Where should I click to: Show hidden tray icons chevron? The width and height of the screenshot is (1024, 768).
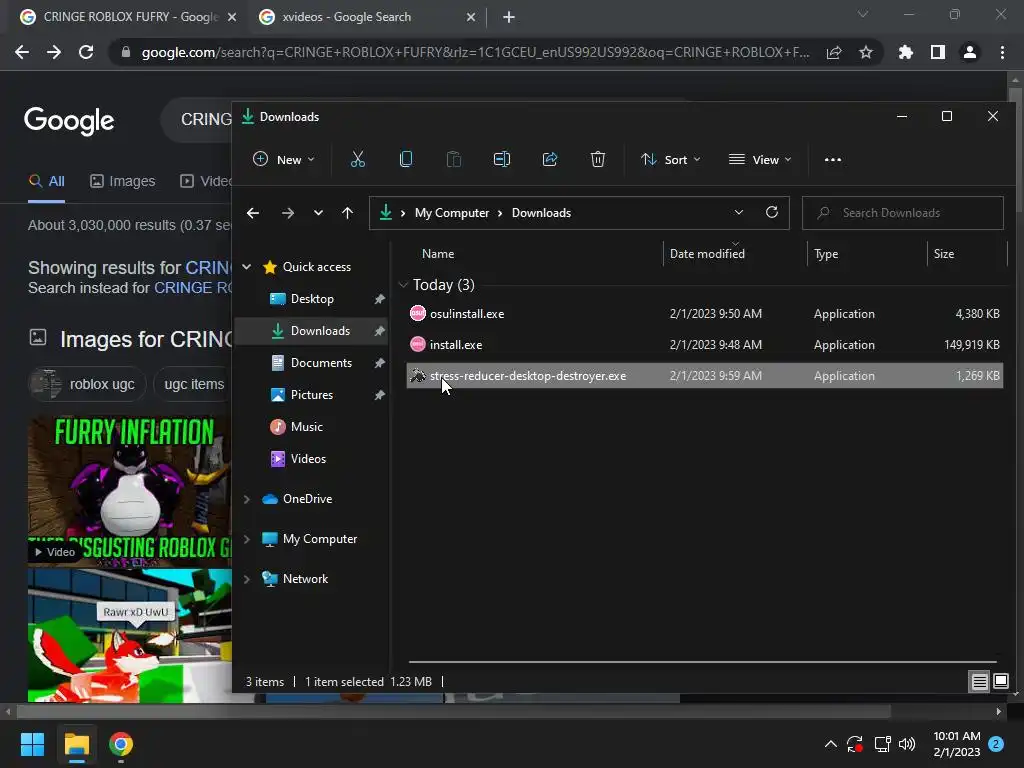tap(831, 744)
